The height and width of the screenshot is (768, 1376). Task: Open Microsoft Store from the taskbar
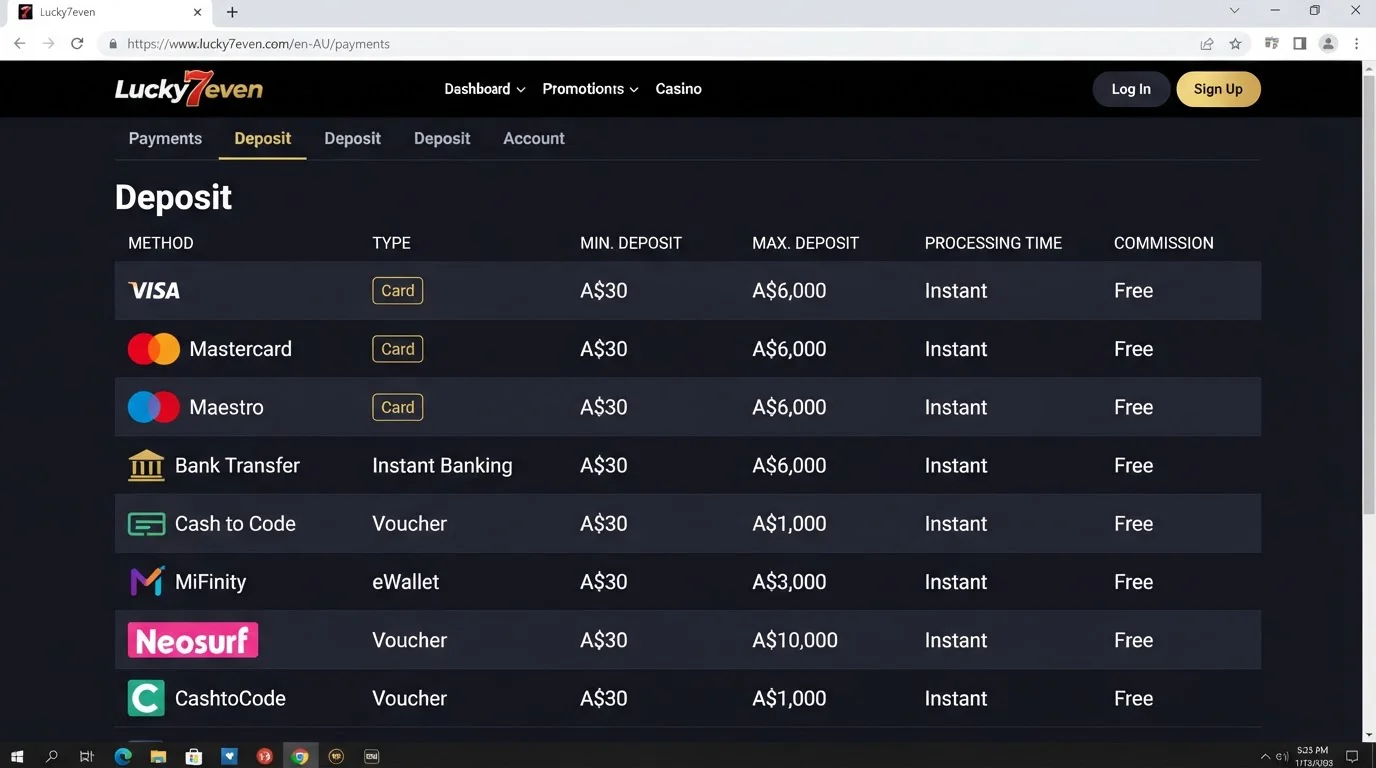[194, 757]
